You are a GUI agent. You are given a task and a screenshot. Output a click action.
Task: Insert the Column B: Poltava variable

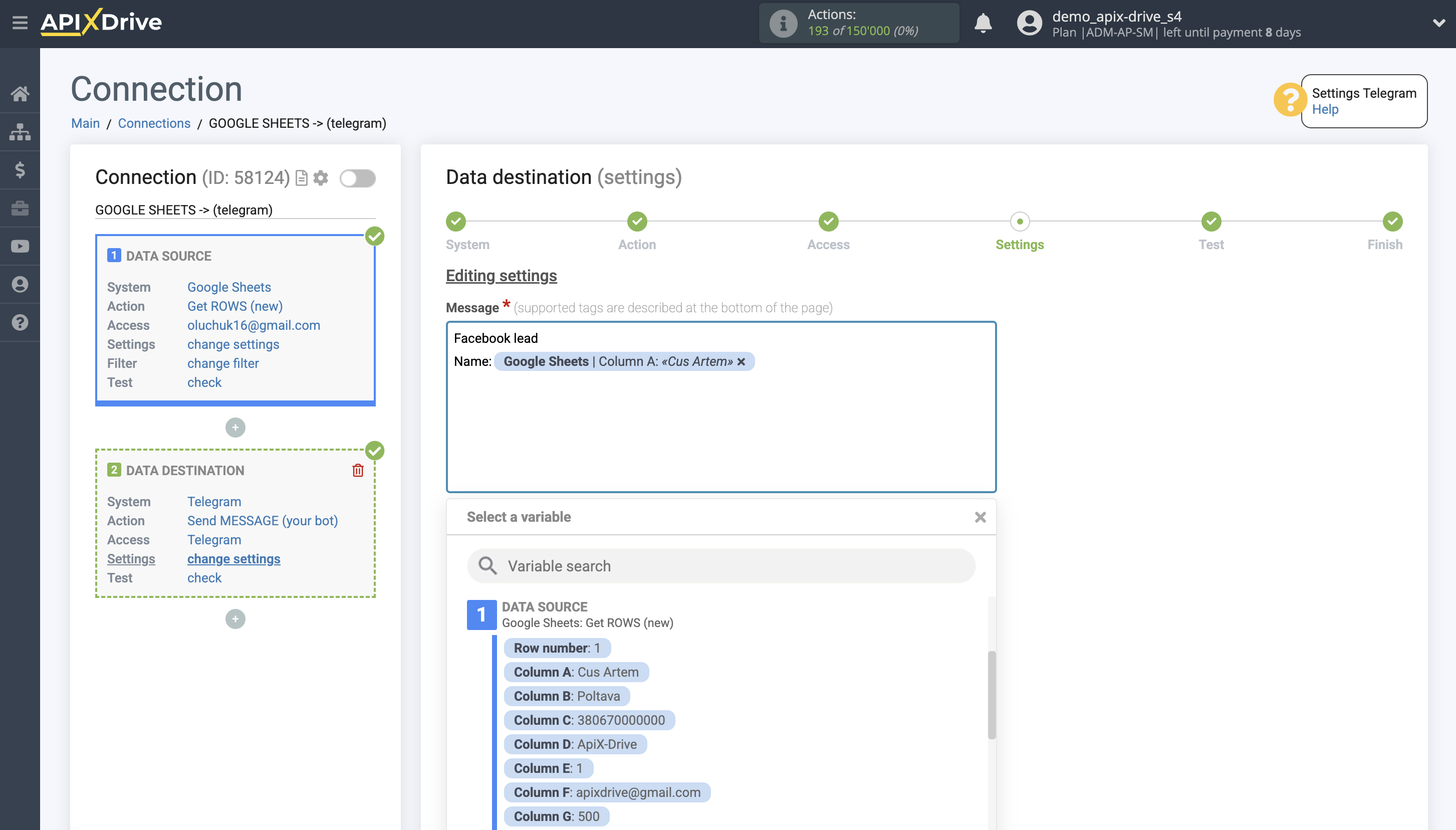[567, 696]
